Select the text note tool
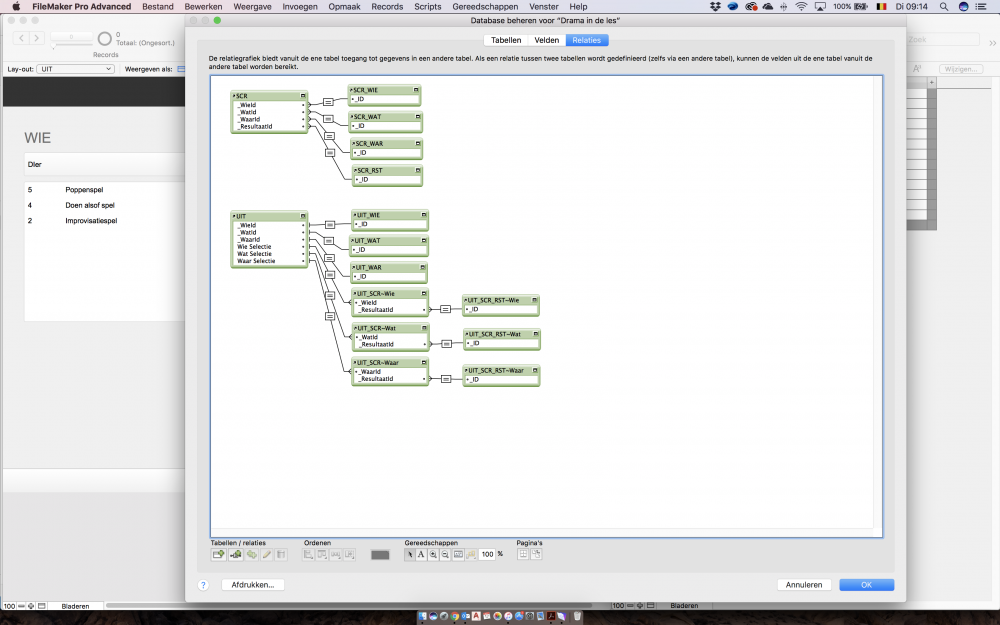This screenshot has width=1000, height=625. coord(421,554)
